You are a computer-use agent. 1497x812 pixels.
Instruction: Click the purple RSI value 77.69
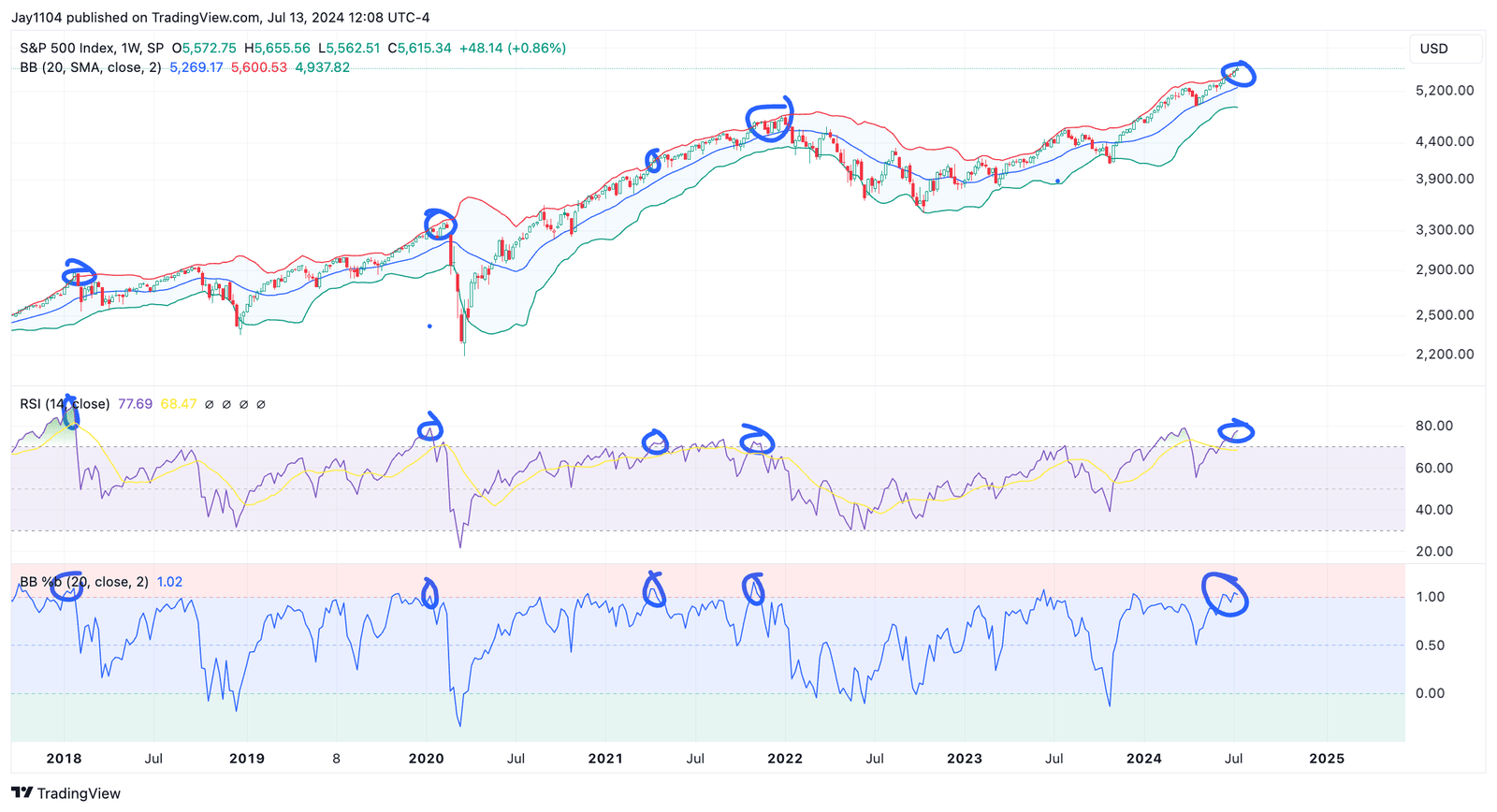point(135,404)
